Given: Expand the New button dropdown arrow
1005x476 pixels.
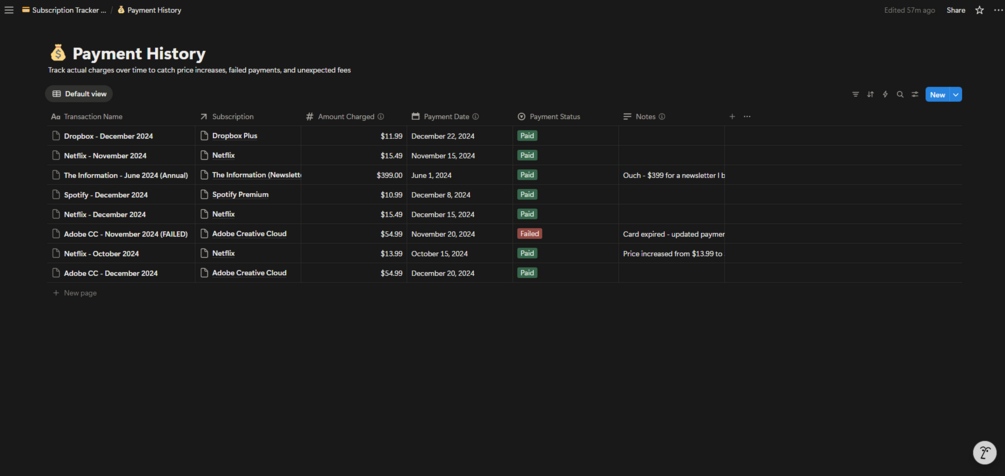Looking at the screenshot, I should coord(956,94).
